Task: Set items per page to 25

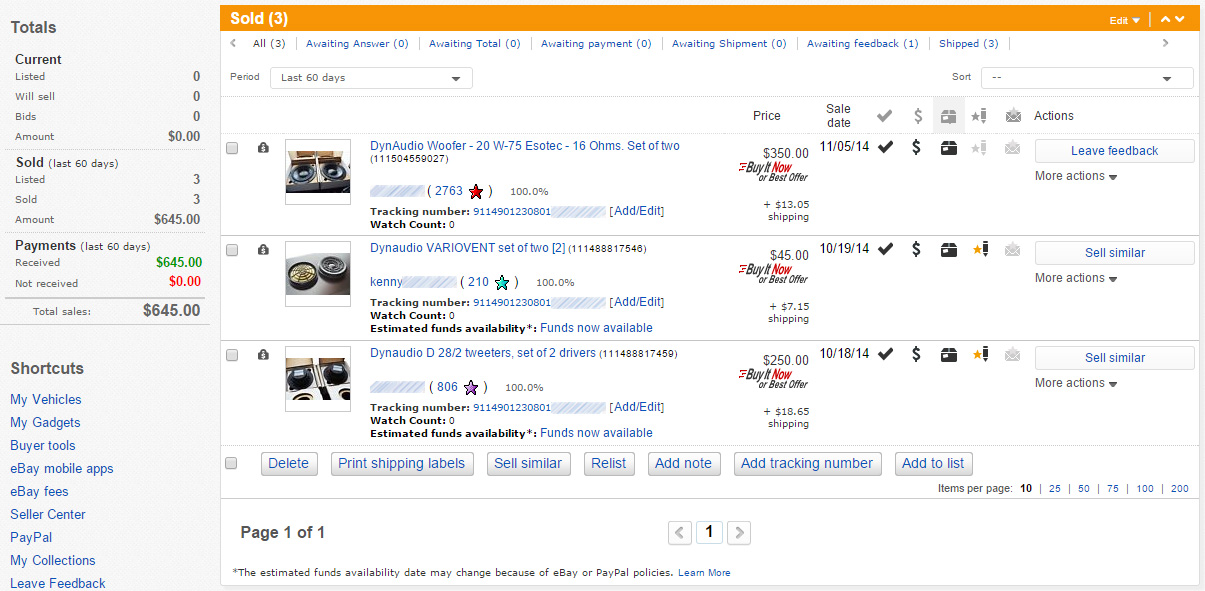Action: point(1054,489)
